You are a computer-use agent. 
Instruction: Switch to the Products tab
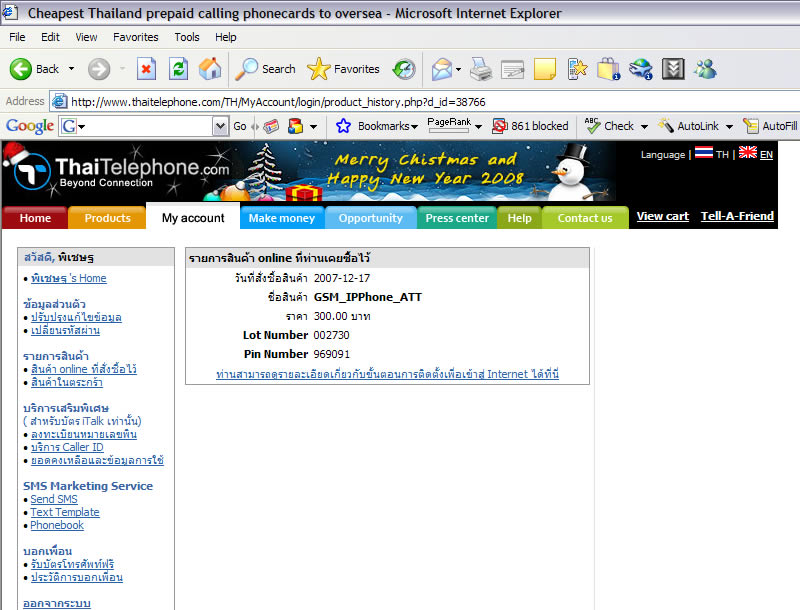point(107,218)
